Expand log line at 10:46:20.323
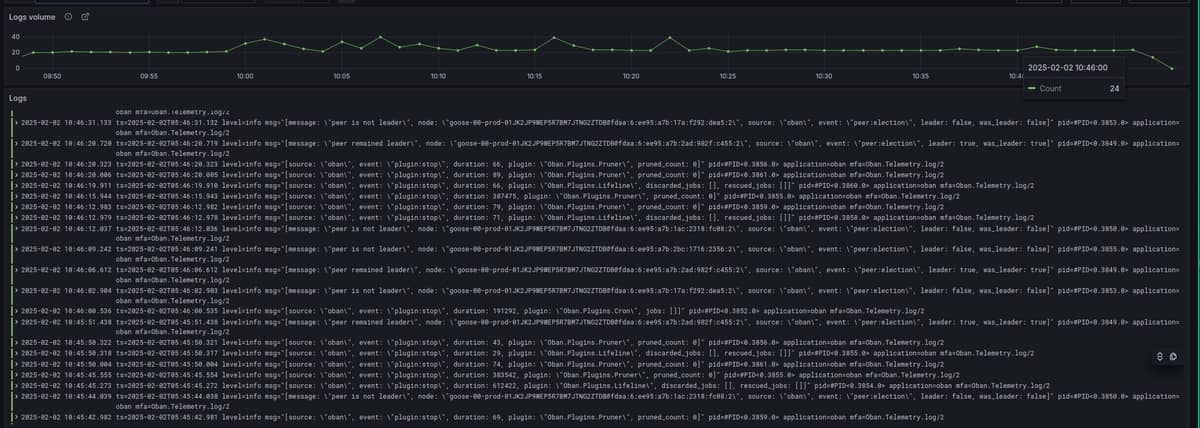1200x428 pixels. [15, 162]
